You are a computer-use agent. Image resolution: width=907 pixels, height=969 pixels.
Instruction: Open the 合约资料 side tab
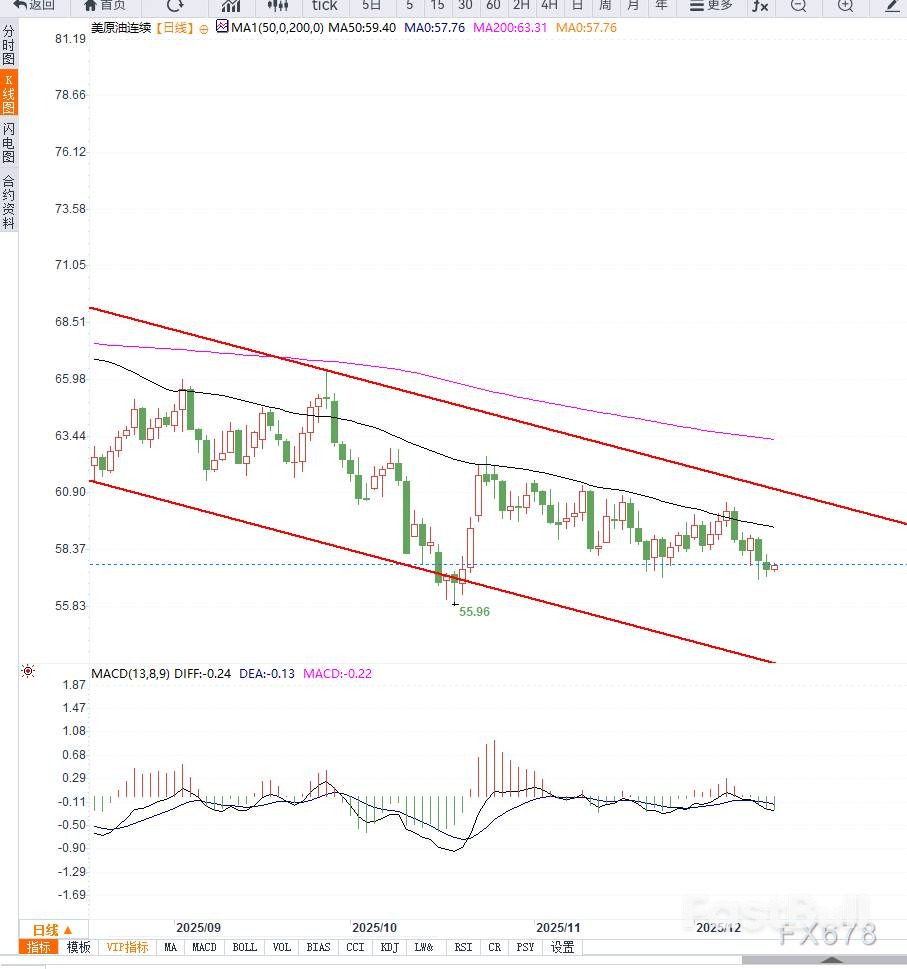point(9,202)
